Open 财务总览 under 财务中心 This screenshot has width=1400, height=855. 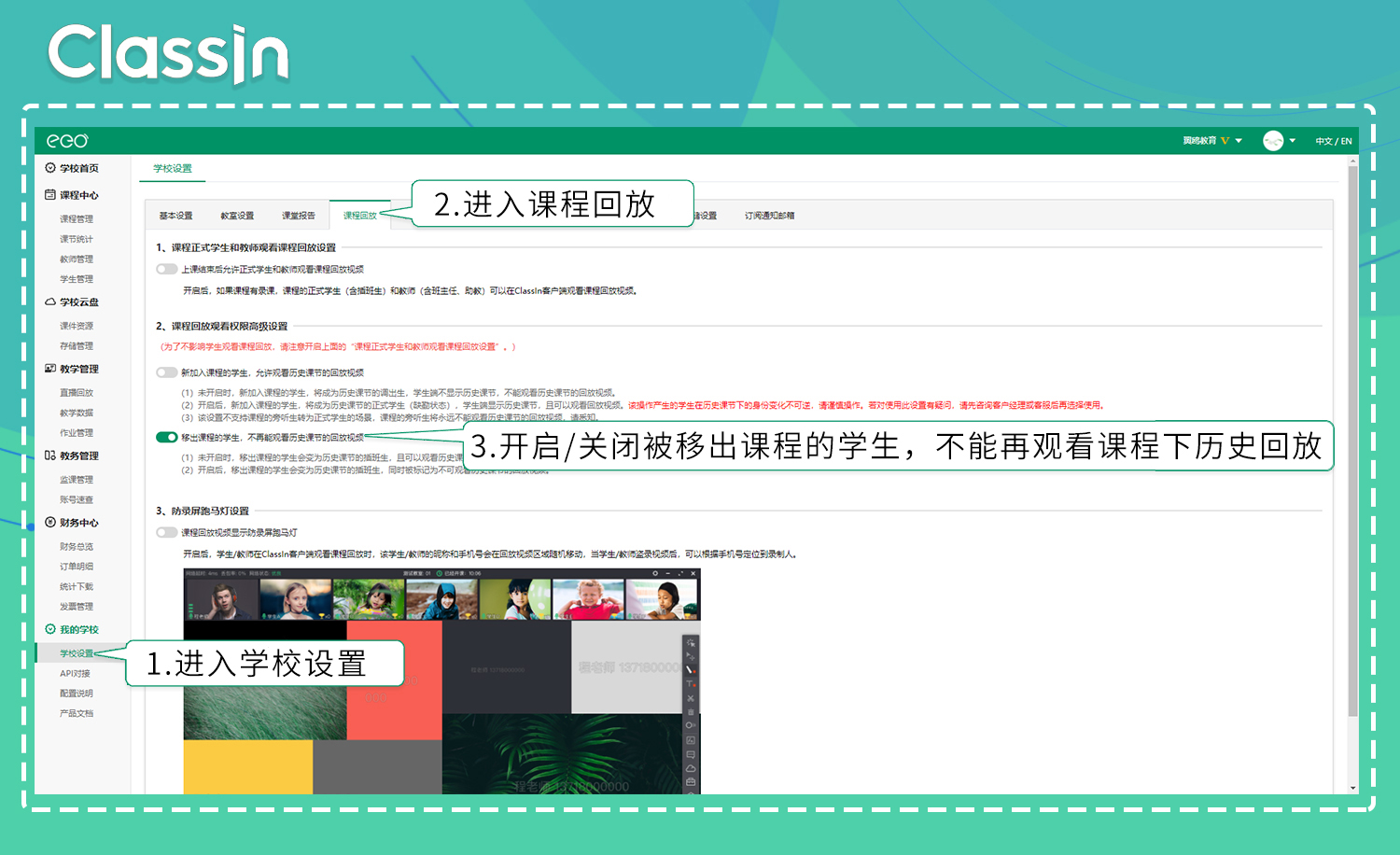point(77,547)
